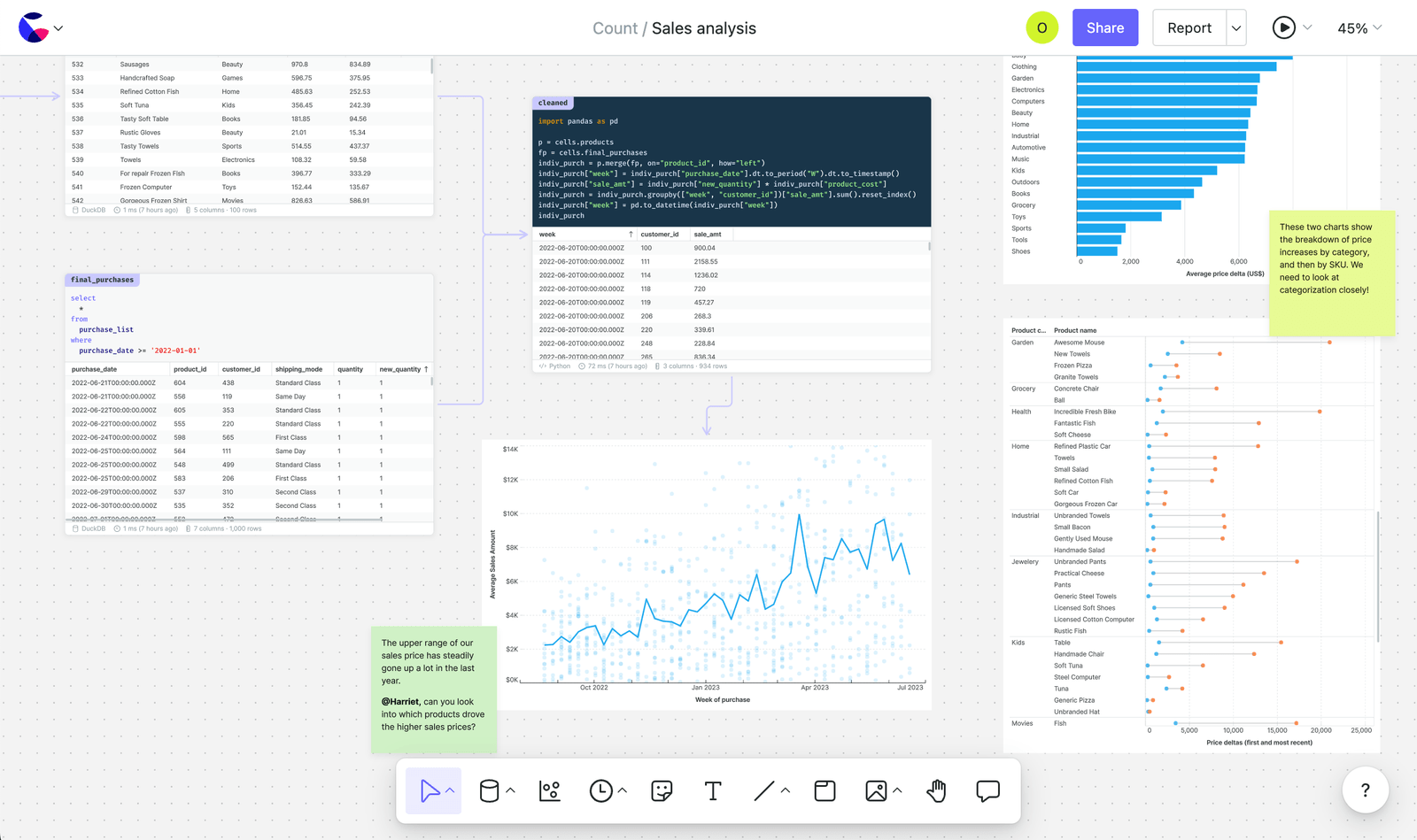Select the Visual cell tool
Screen dimensions: 1417x840
549,790
